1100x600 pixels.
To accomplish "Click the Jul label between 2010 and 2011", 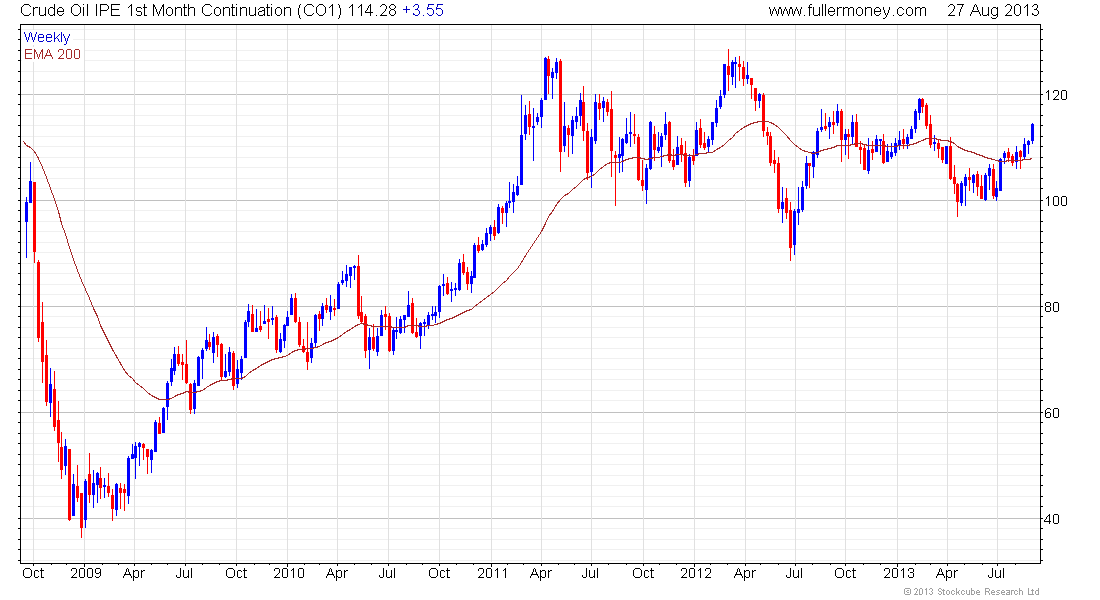I will coord(387,573).
